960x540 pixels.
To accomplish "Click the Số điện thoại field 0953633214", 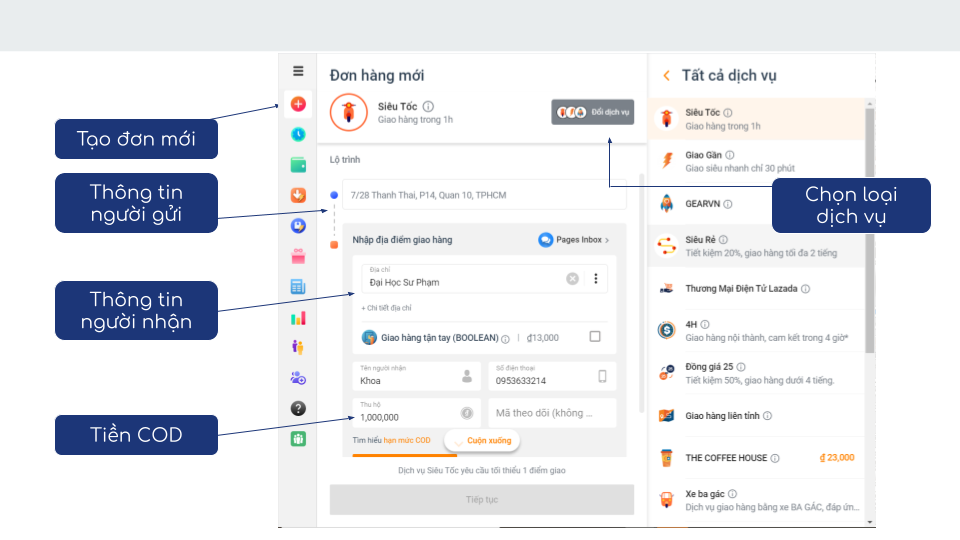I will 552,376.
